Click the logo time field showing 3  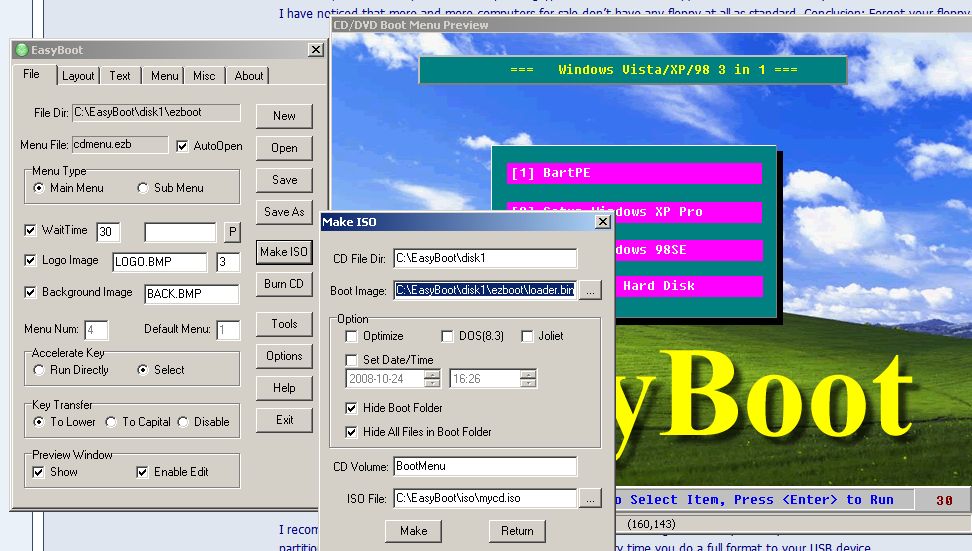pos(228,262)
